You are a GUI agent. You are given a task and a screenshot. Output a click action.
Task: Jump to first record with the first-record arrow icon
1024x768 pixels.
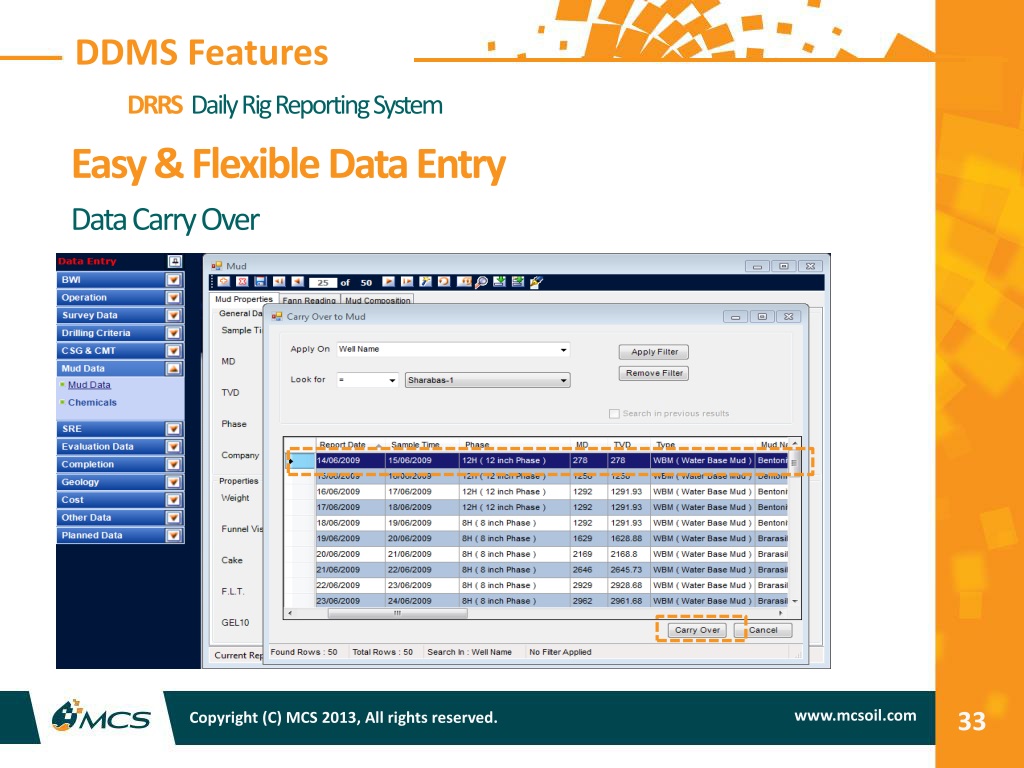[x=279, y=281]
